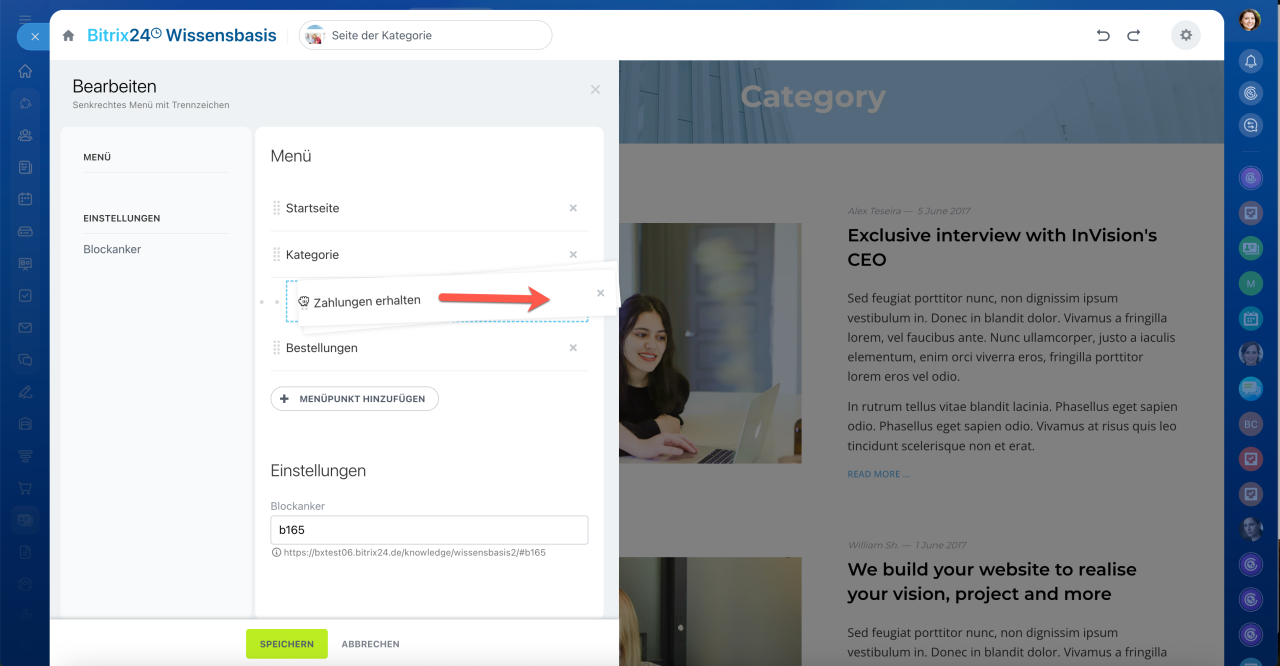Click Menüpunkt hinzufügen button
Screen dimensions: 1280x666
point(355,398)
